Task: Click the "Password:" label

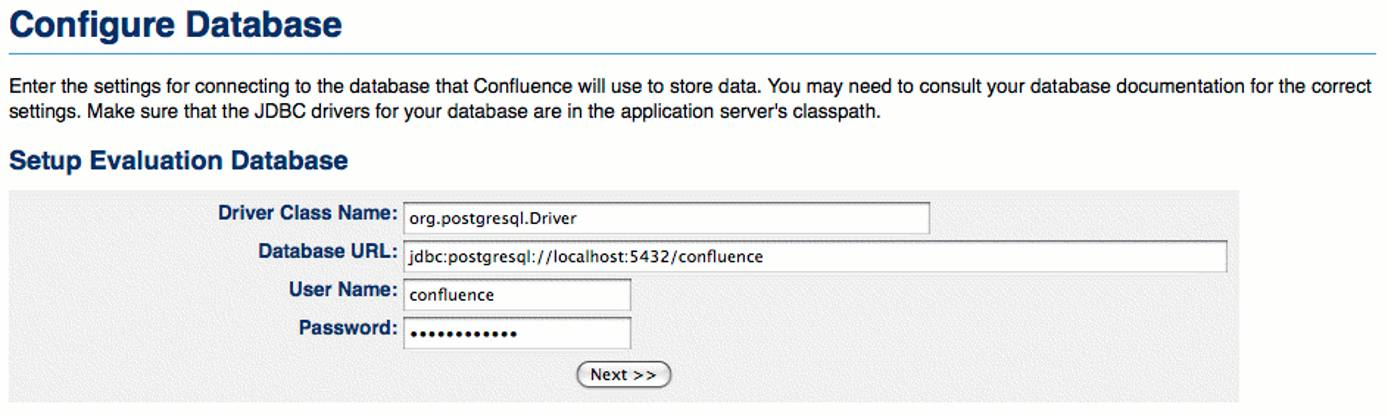Action: click(347, 328)
